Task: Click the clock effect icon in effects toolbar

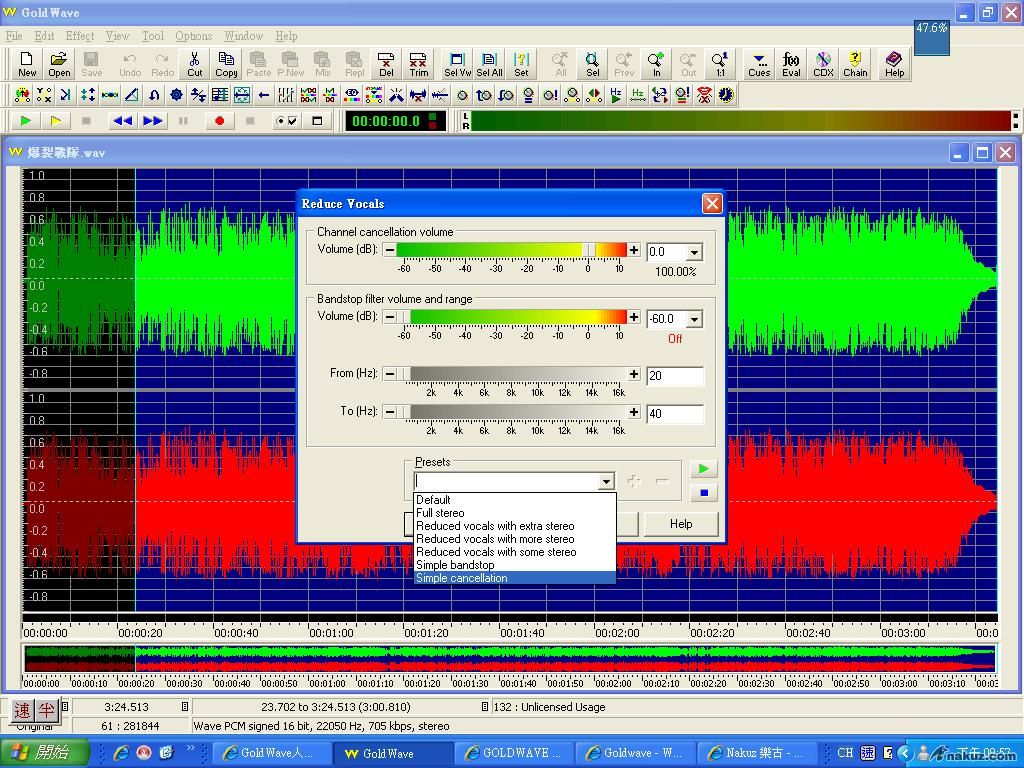Action: click(x=726, y=95)
